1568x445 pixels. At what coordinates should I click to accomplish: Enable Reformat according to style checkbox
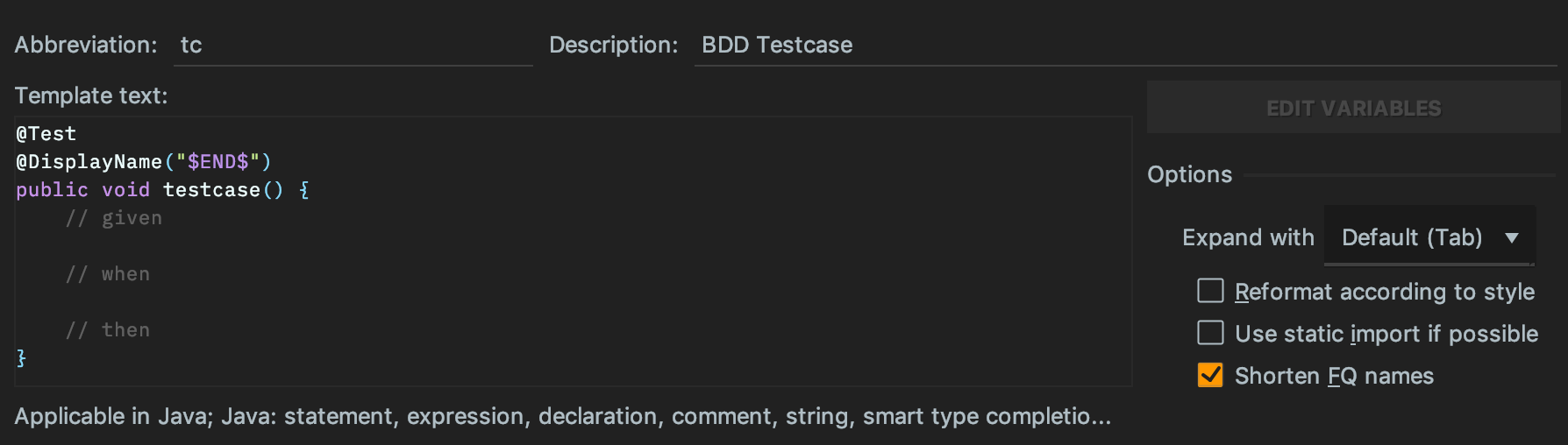point(1210,291)
